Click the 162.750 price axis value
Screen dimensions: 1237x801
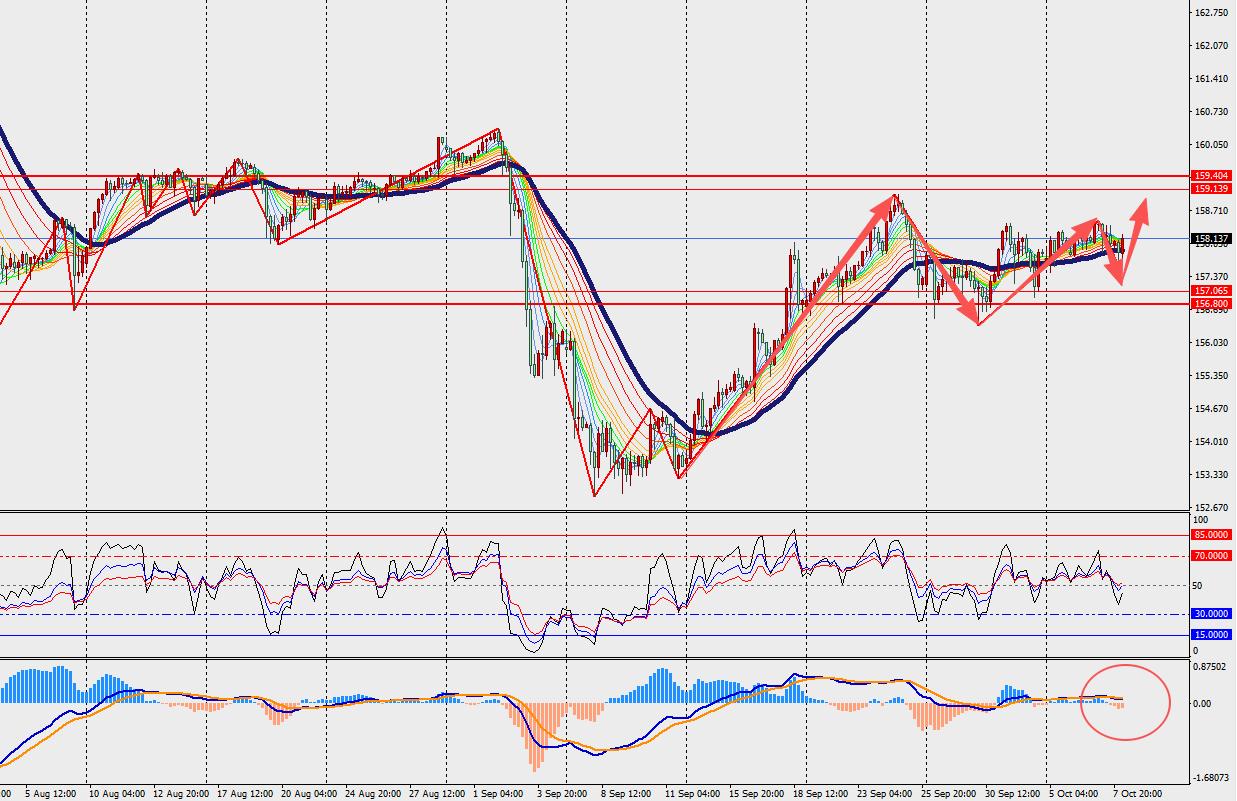[x=1211, y=13]
